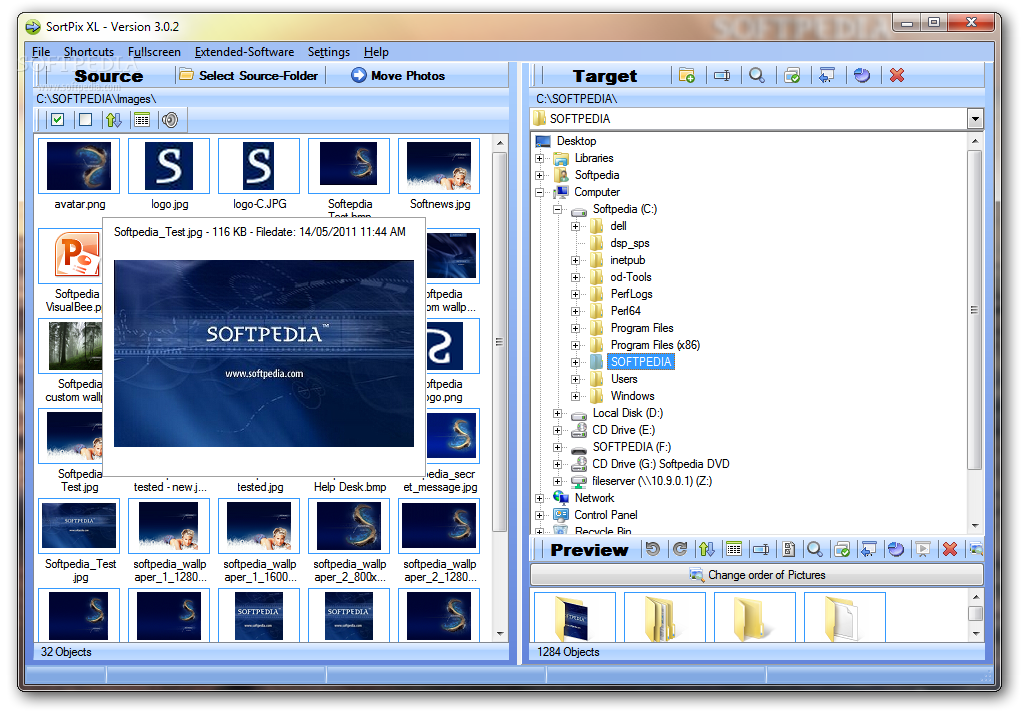Collapse the Computer tree node
The height and width of the screenshot is (712, 1022).
tap(540, 192)
